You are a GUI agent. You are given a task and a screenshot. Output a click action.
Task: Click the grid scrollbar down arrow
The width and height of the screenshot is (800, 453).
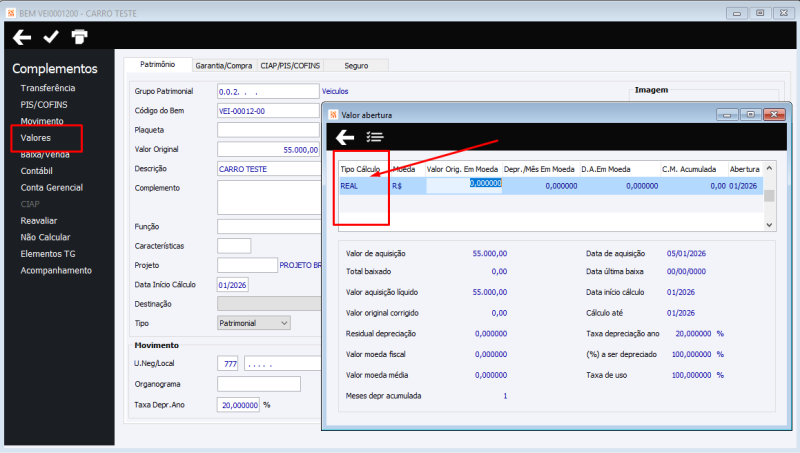click(x=769, y=225)
